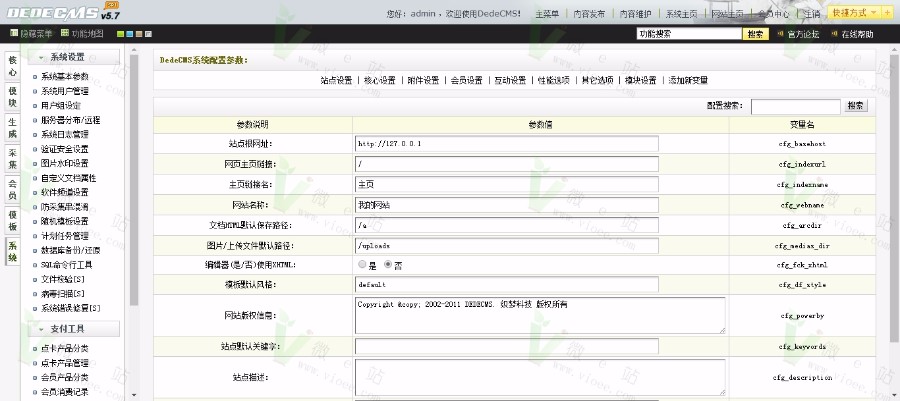
Task: Click the plus icon beside 快捷方式
Action: 887,13
